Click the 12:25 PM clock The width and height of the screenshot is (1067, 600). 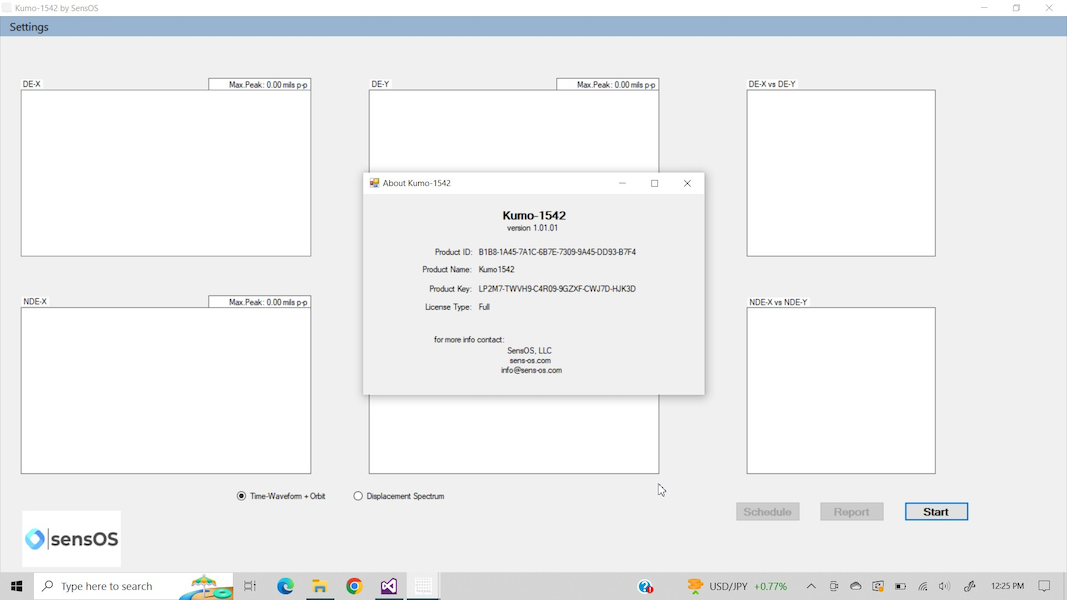coord(1007,586)
